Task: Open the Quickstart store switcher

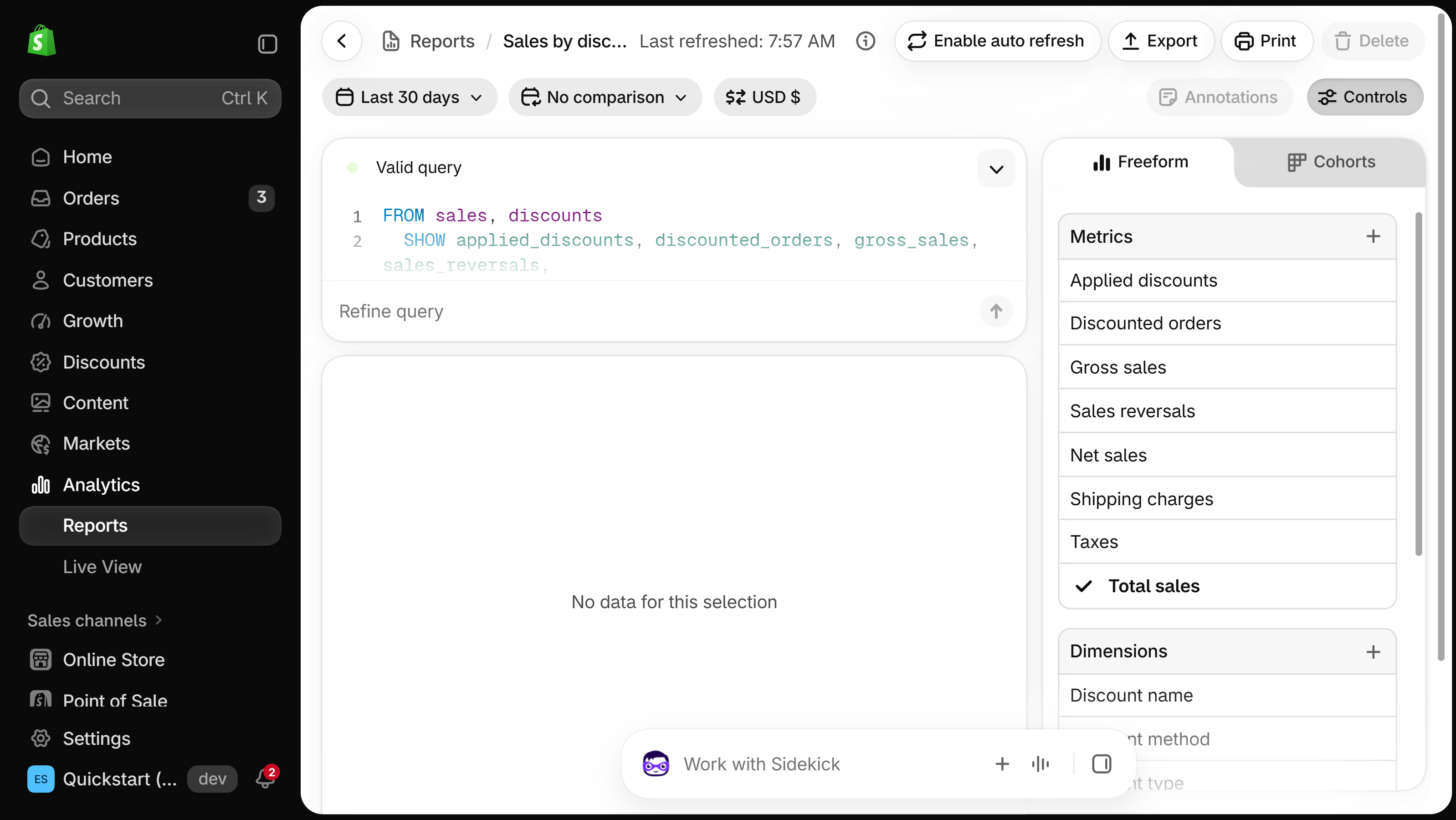Action: (x=103, y=779)
